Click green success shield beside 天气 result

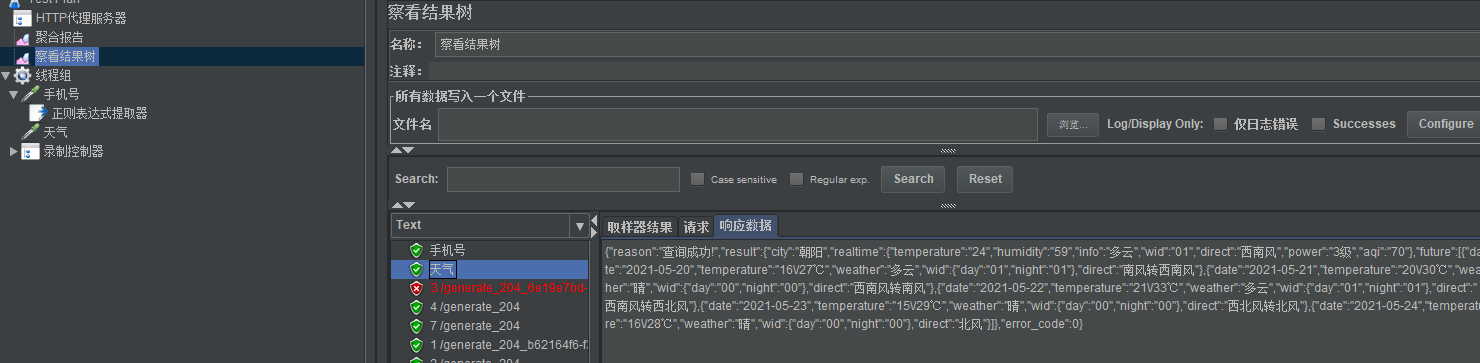[416, 269]
